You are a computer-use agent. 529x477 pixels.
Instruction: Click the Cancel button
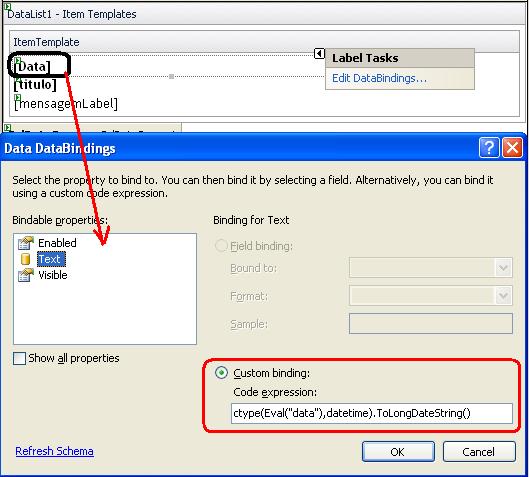(x=479, y=452)
